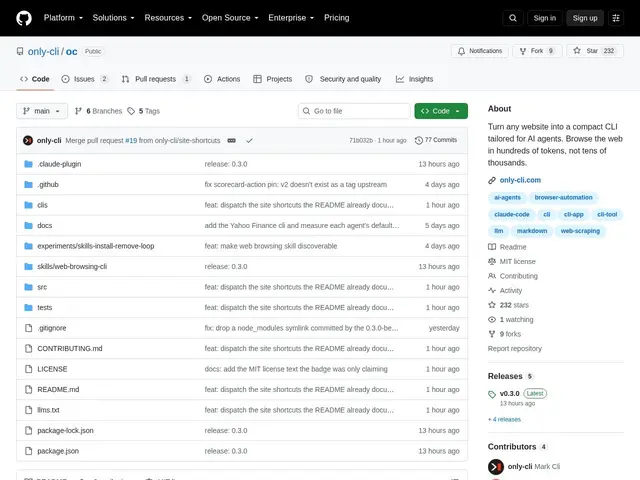The height and width of the screenshot is (480, 640).
Task: Select the claude-code topic tag
Action: pos(511,214)
